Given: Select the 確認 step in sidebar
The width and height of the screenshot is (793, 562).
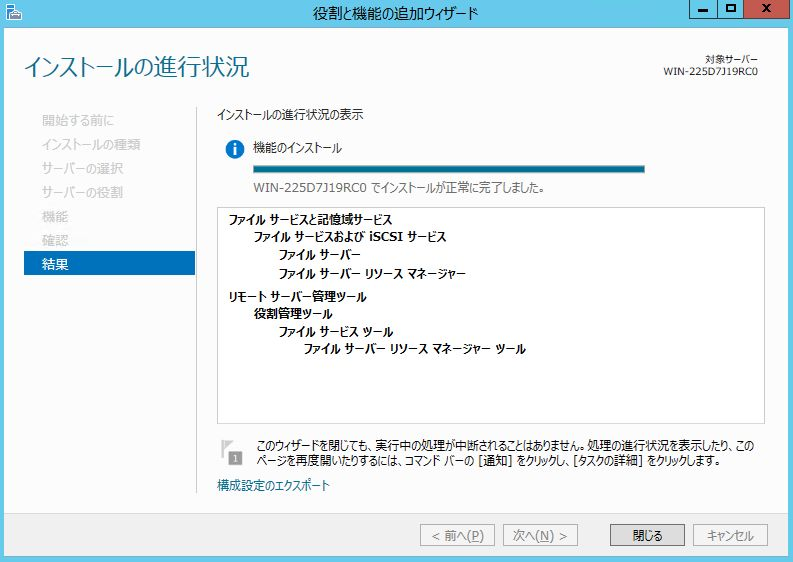Looking at the screenshot, I should click(x=55, y=240).
